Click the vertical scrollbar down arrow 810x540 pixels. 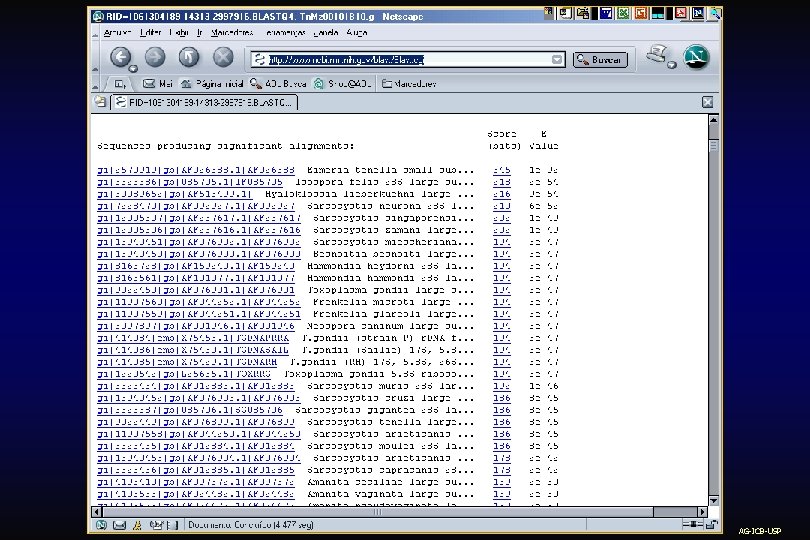[713, 500]
